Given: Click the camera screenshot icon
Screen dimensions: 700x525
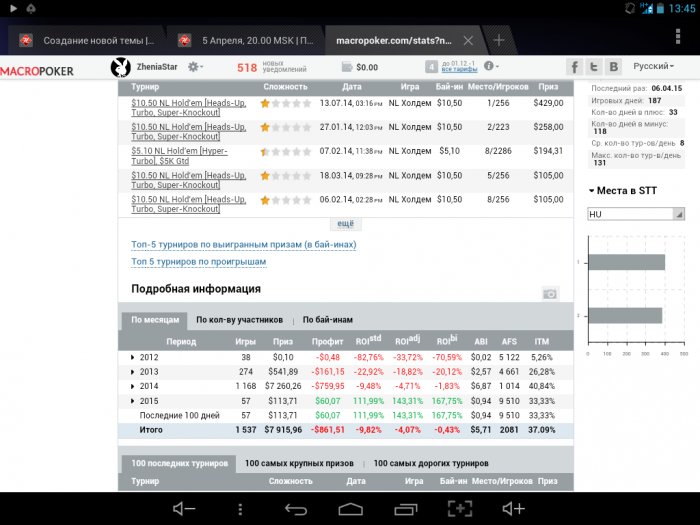Looking at the screenshot, I should point(550,293).
